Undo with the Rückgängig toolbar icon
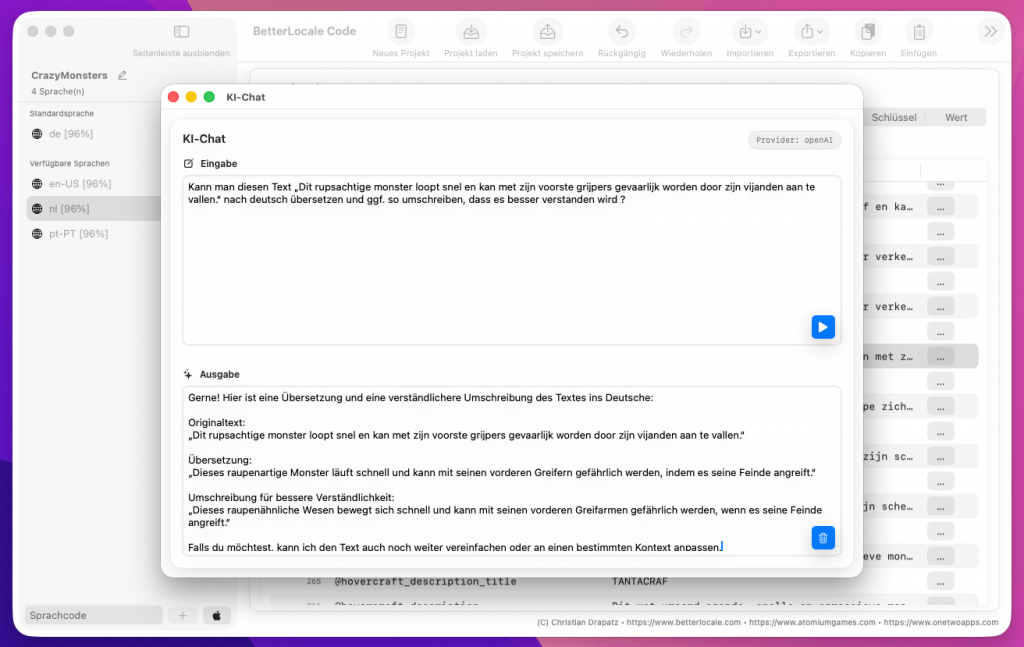This screenshot has height=647, width=1024. [621, 31]
